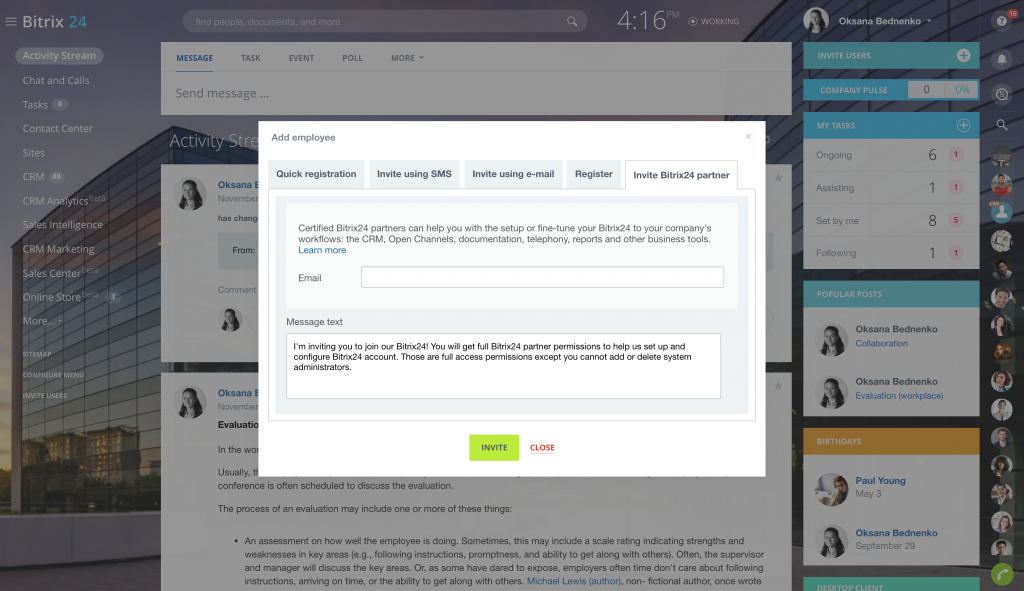Click the Company Pulse 0% indicator
This screenshot has height=591, width=1024.
[961, 90]
